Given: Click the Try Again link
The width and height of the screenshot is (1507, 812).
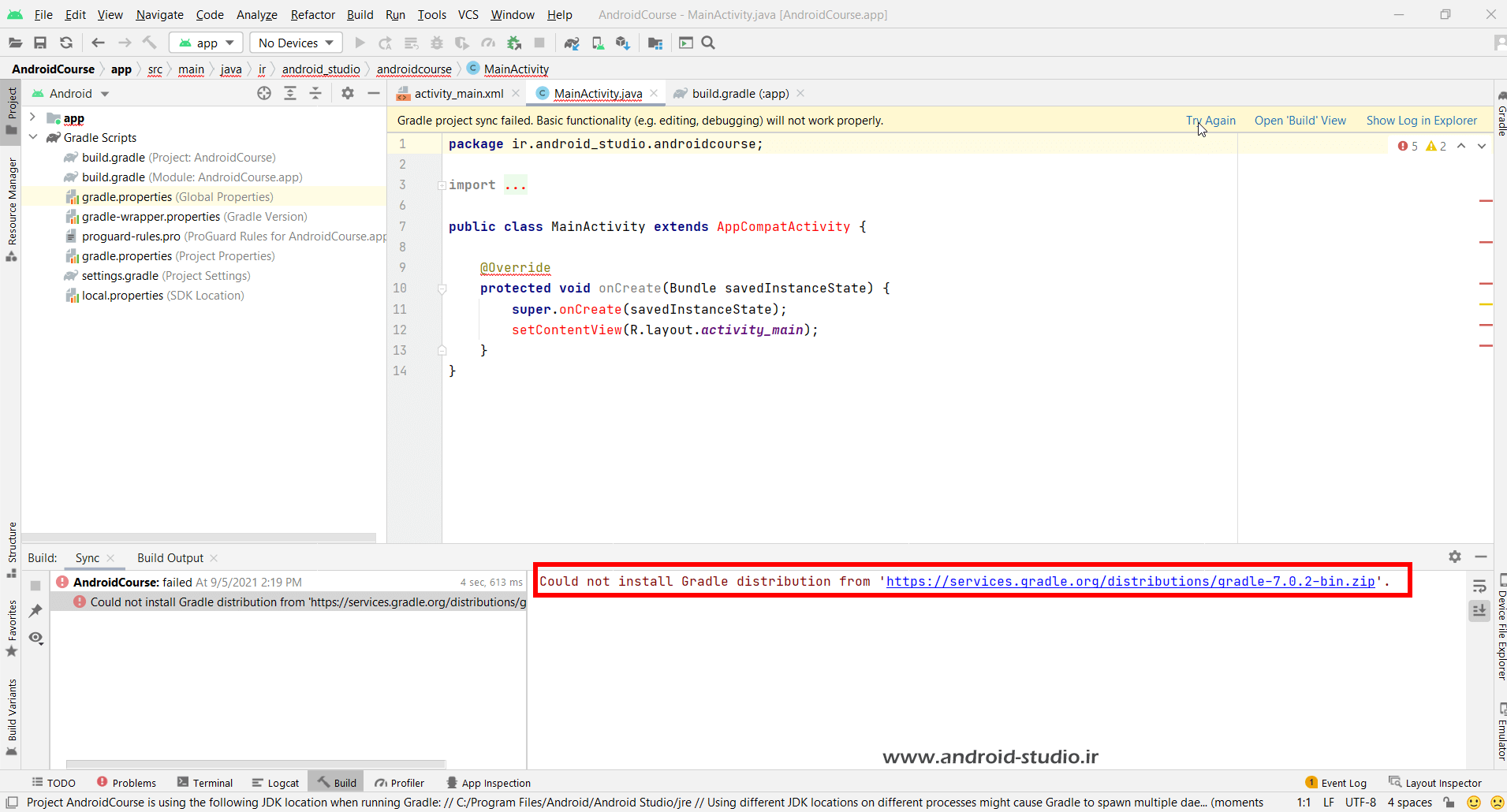Looking at the screenshot, I should [x=1210, y=121].
